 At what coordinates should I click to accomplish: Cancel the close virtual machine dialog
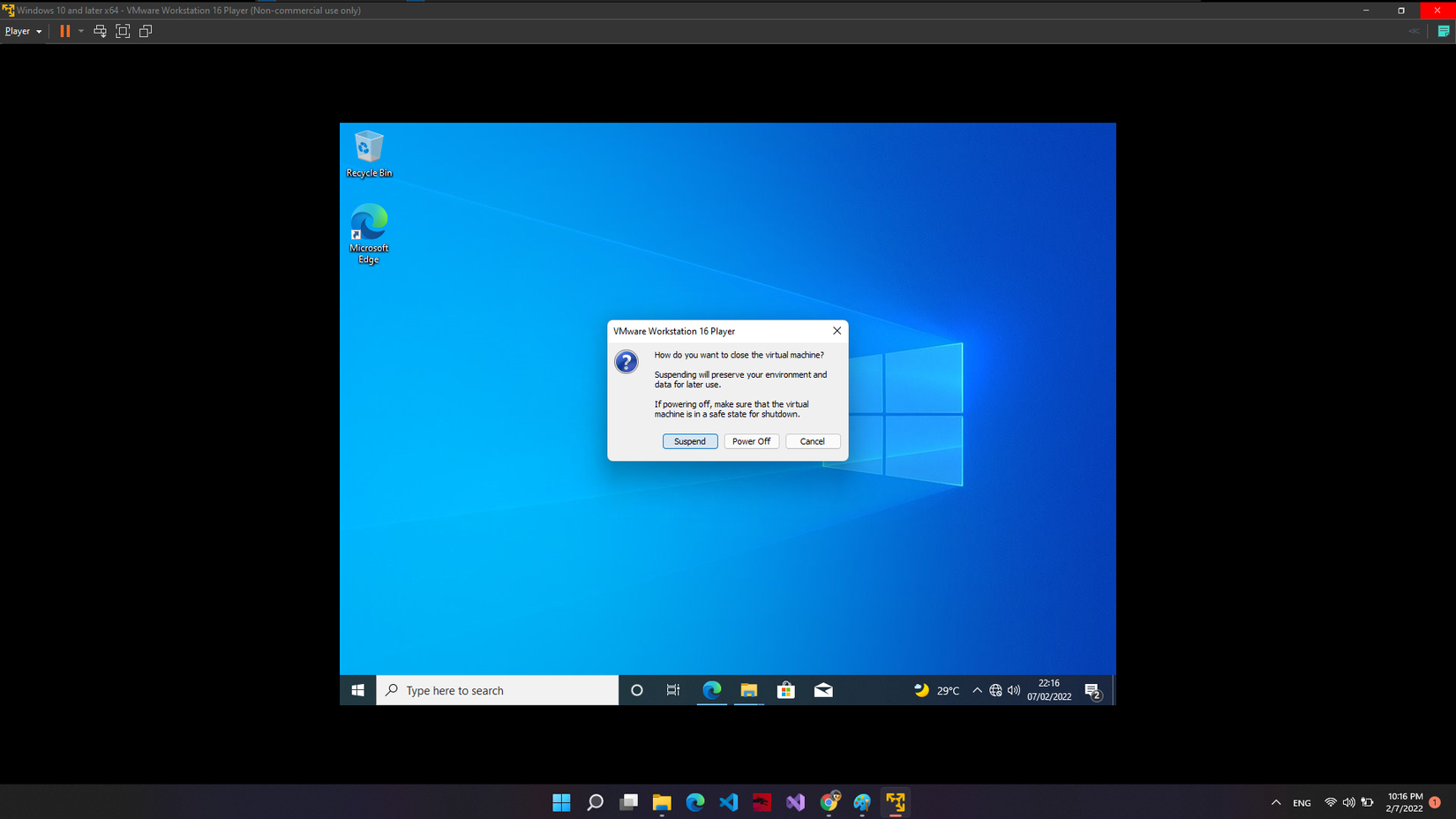point(812,441)
